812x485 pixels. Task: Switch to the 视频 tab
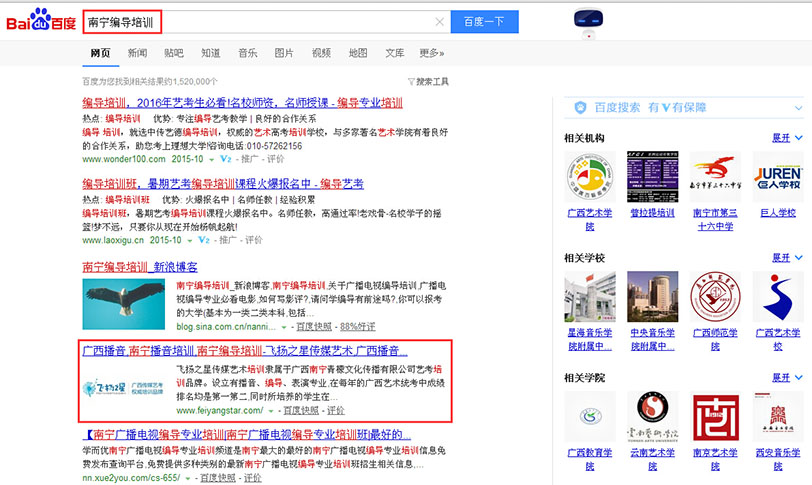point(321,53)
